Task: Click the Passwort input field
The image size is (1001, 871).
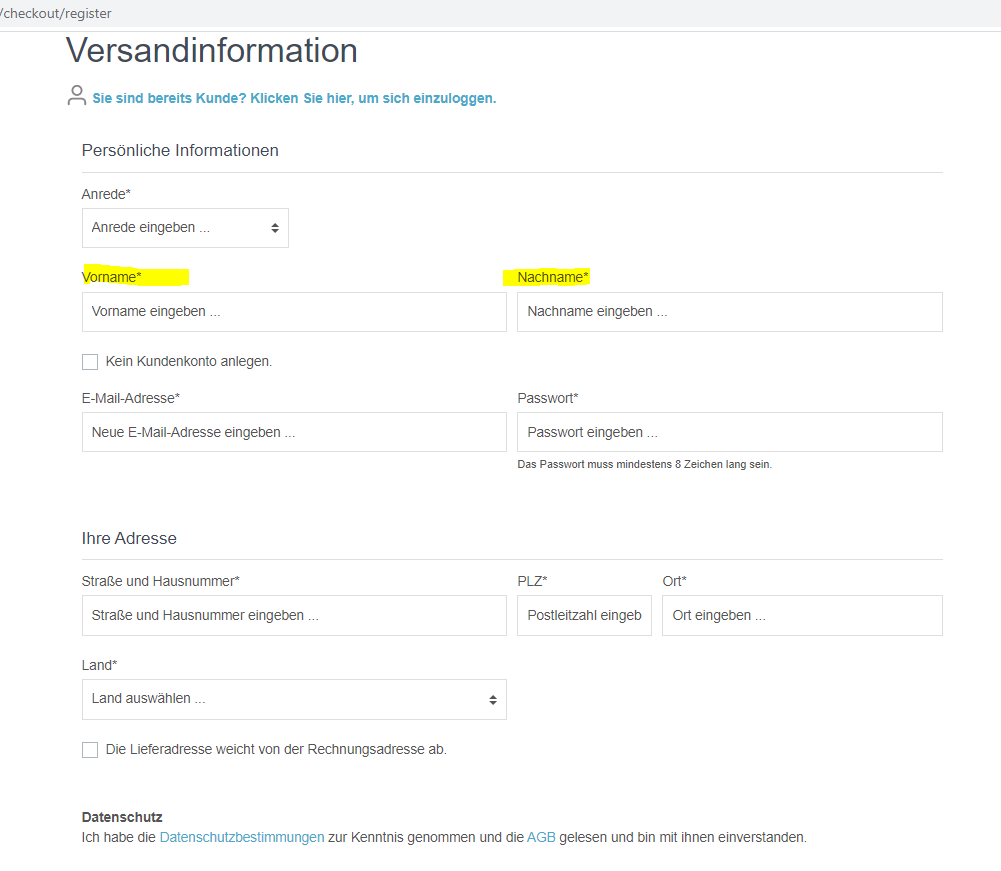Action: 729,432
